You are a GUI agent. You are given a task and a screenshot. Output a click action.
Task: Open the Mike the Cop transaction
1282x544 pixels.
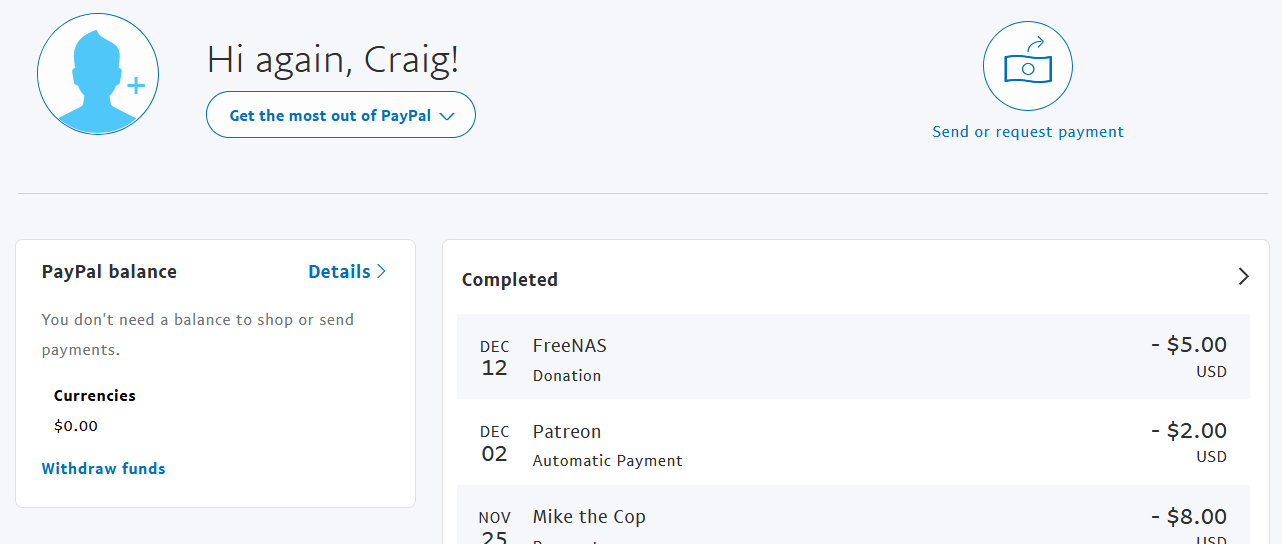click(x=853, y=515)
